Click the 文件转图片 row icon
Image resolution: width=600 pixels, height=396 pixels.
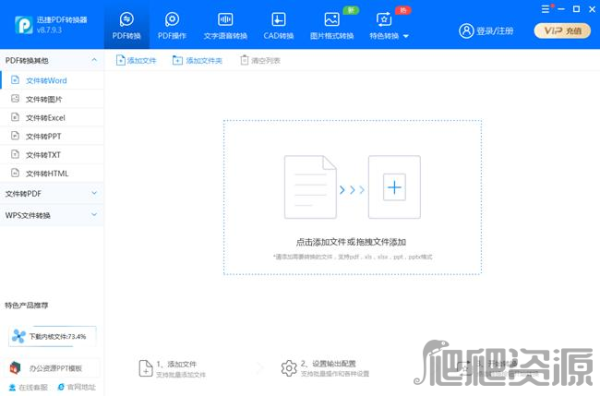pos(15,99)
